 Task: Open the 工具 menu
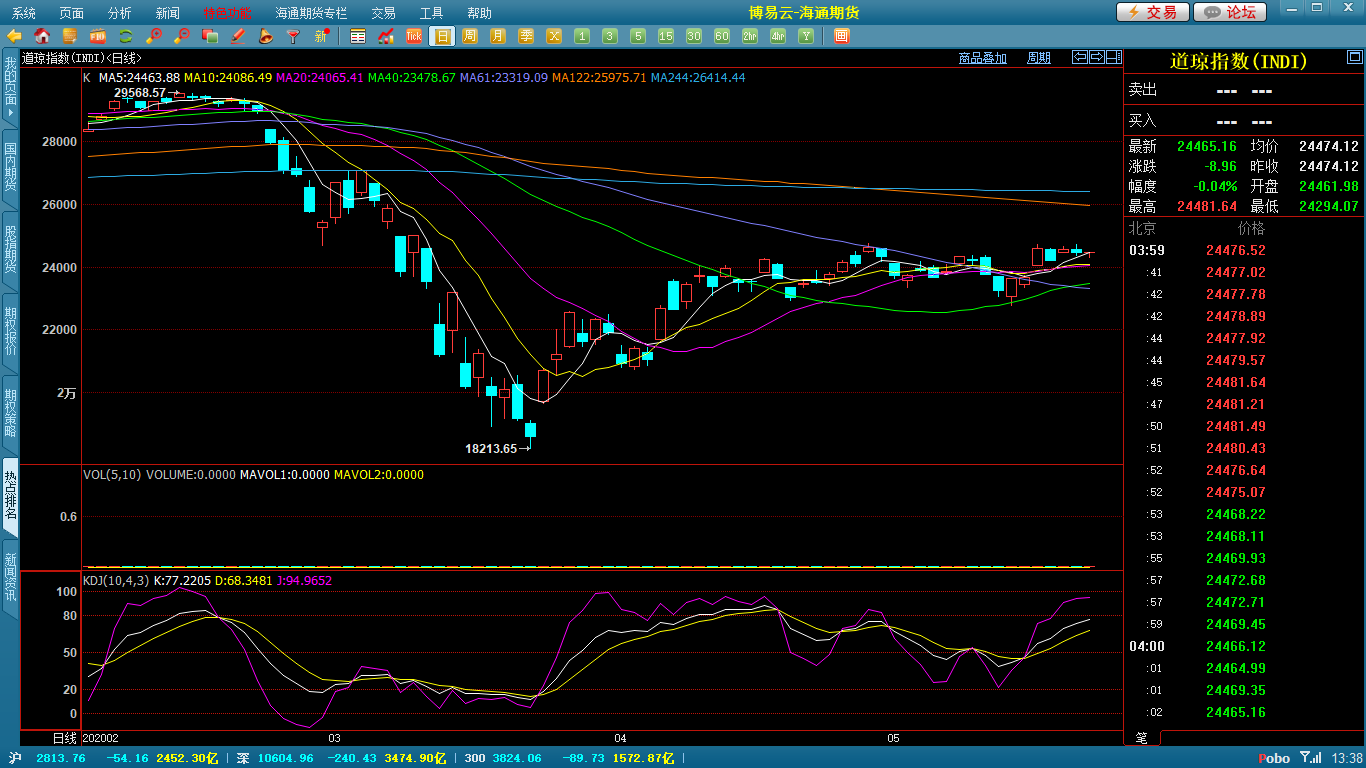(x=431, y=13)
